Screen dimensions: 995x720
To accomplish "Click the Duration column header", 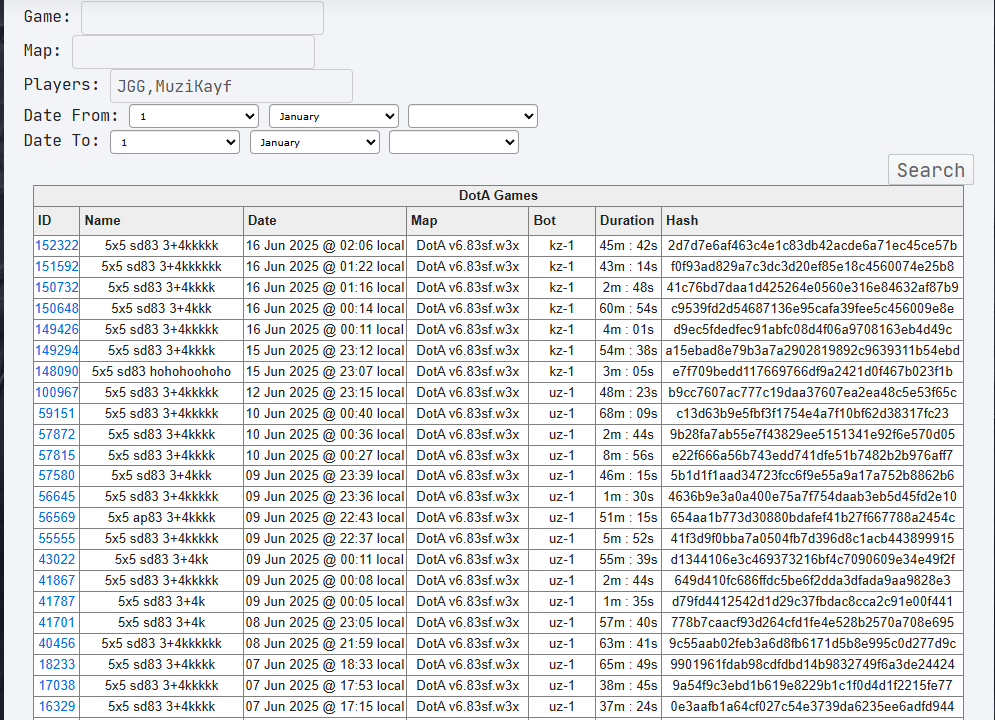I will click(x=628, y=220).
